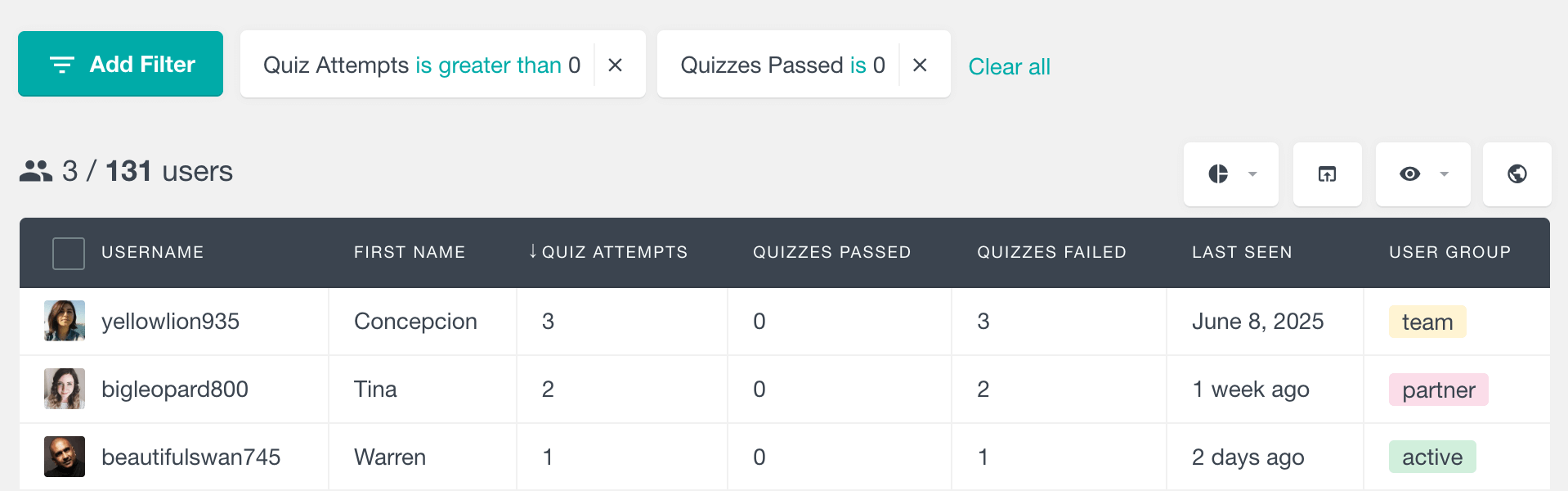
Task: Toggle the select-all checkbox in the header
Action: click(68, 253)
